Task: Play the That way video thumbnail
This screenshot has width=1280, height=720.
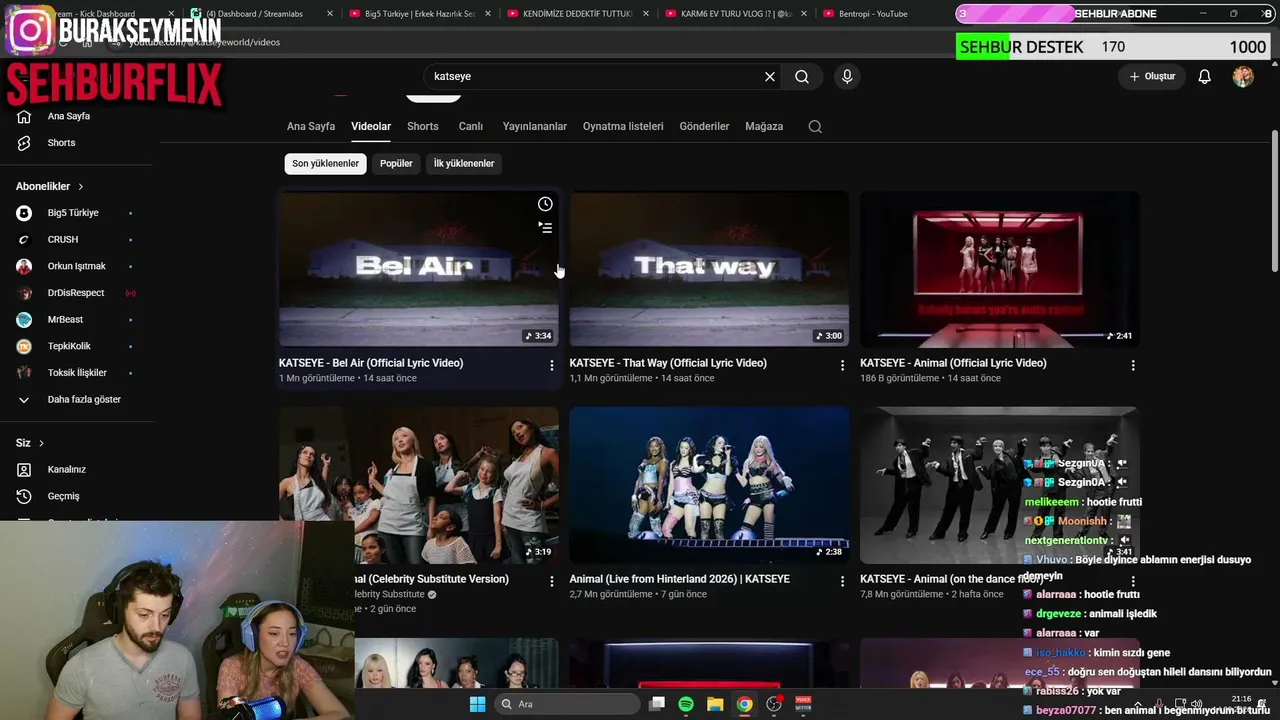Action: tap(710, 269)
